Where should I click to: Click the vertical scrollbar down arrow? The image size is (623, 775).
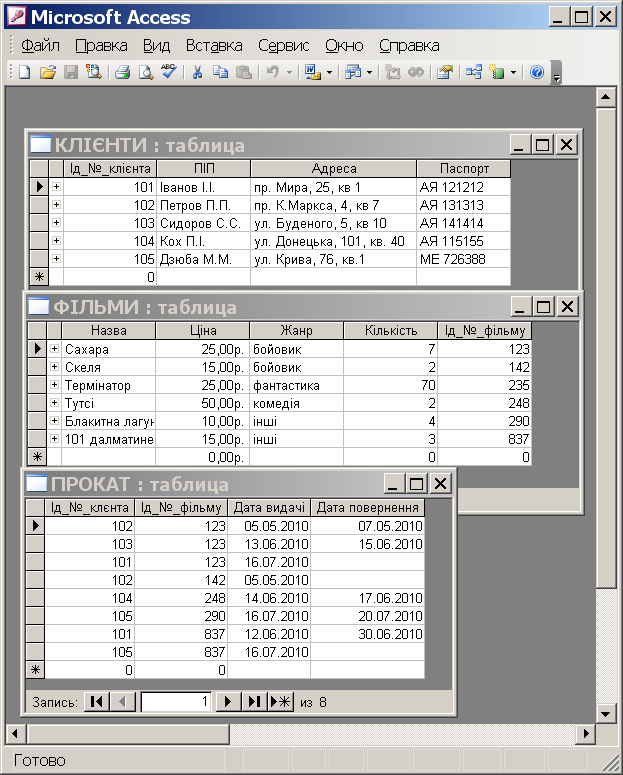(x=606, y=713)
